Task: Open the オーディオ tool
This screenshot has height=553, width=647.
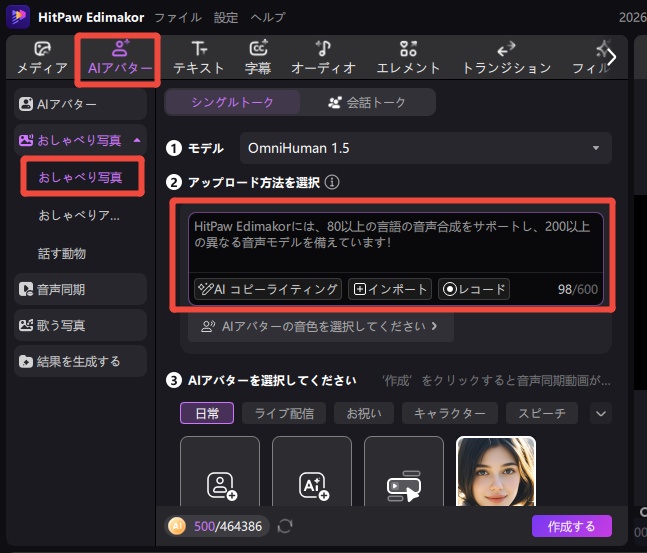Action: coord(323,58)
